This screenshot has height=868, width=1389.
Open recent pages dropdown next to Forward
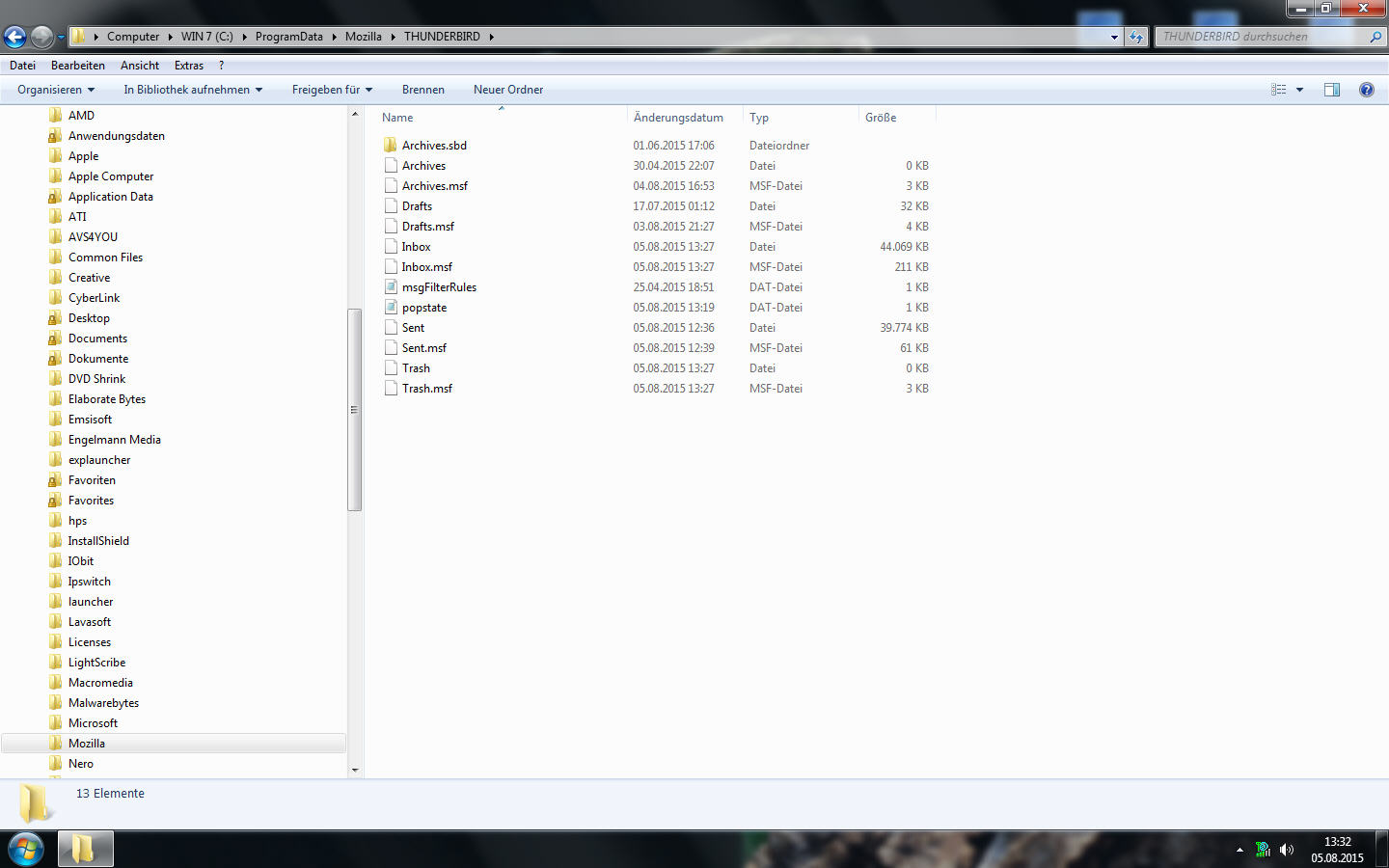pyautogui.click(x=61, y=38)
